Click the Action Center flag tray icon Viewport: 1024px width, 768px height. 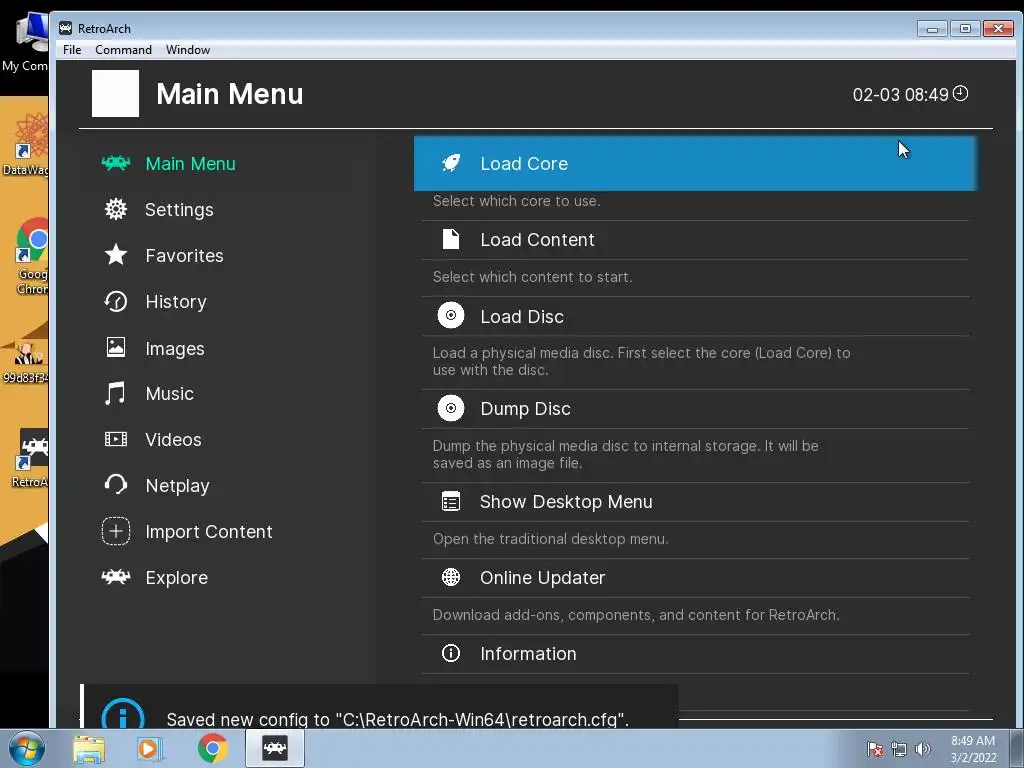coord(875,749)
